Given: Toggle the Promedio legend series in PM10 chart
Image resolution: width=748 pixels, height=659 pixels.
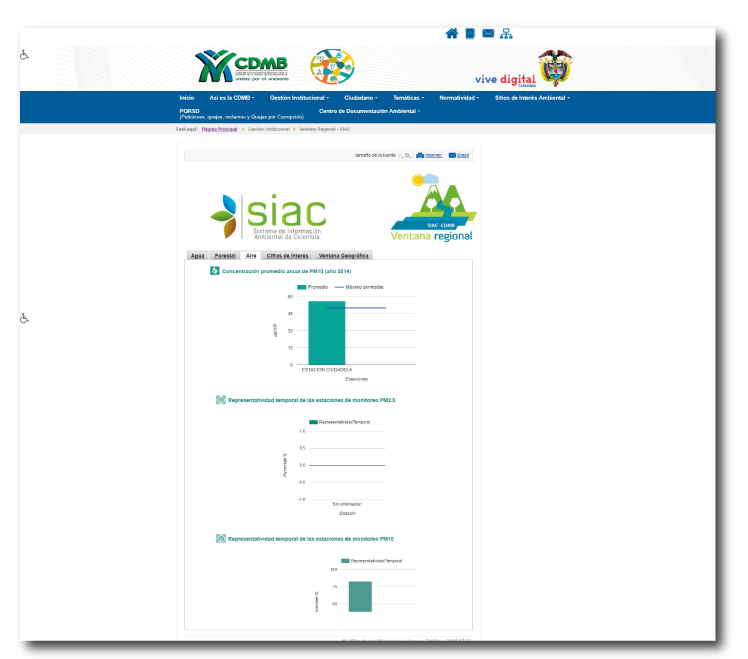Looking at the screenshot, I should point(312,287).
